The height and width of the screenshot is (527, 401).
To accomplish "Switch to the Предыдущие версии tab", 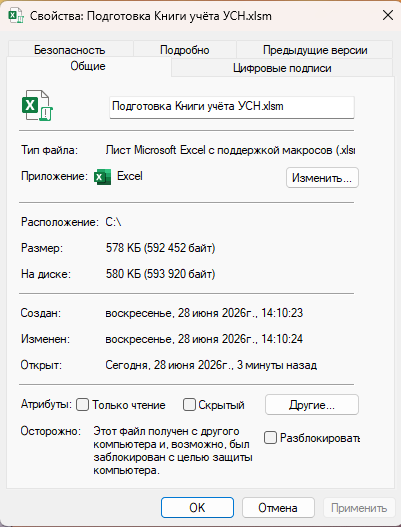I will point(315,50).
